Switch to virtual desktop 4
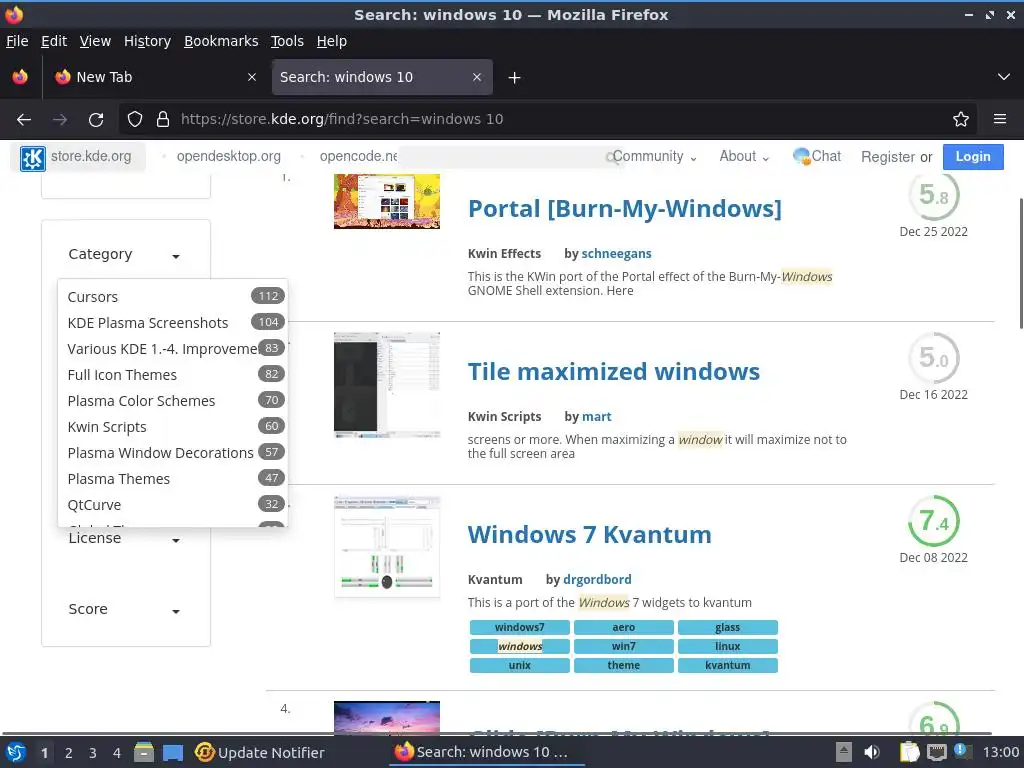 tap(117, 753)
